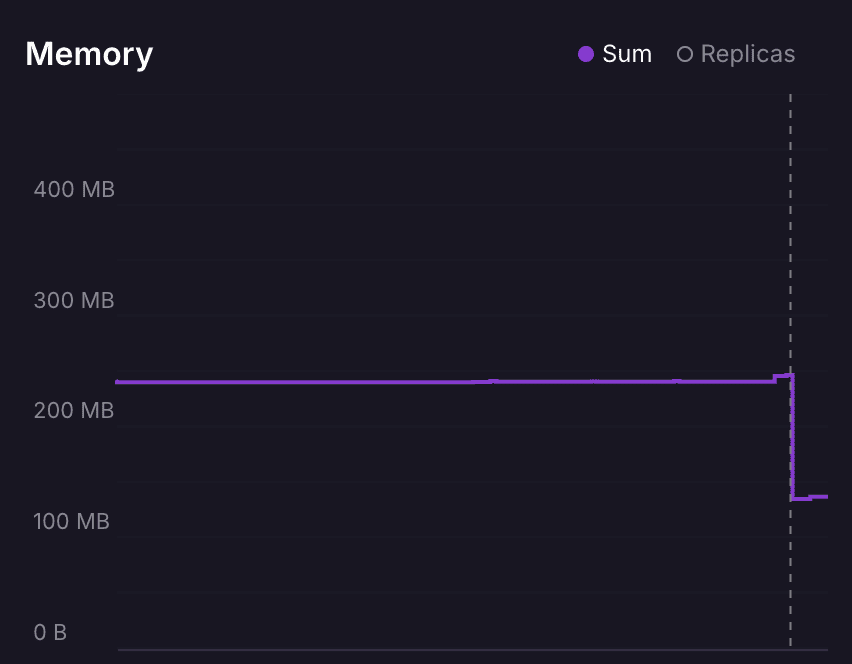Click the 300 MB axis label
This screenshot has width=852, height=664.
pos(74,300)
